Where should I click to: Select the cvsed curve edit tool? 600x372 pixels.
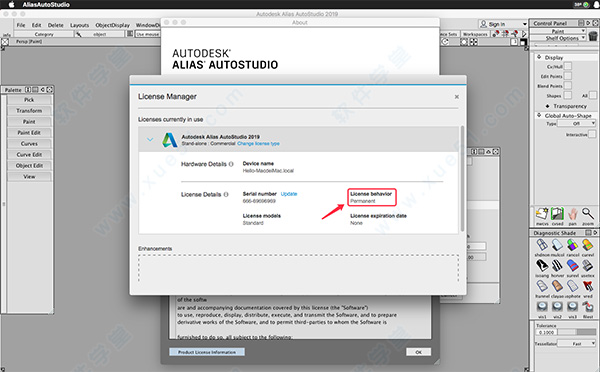pos(557,214)
